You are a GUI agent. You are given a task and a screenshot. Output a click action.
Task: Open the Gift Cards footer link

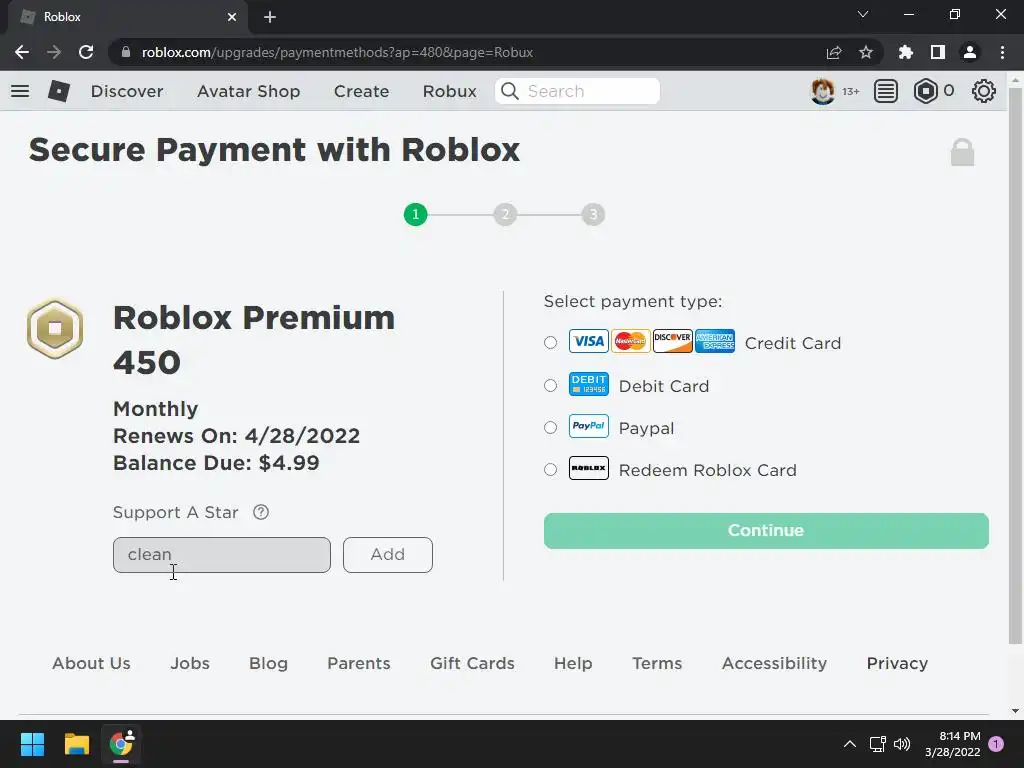click(x=472, y=663)
